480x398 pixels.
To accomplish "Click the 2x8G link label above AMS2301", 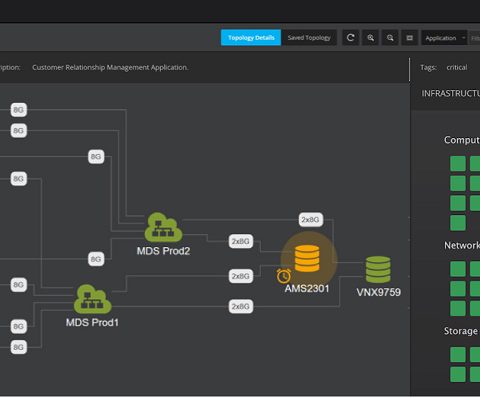I will (311, 220).
